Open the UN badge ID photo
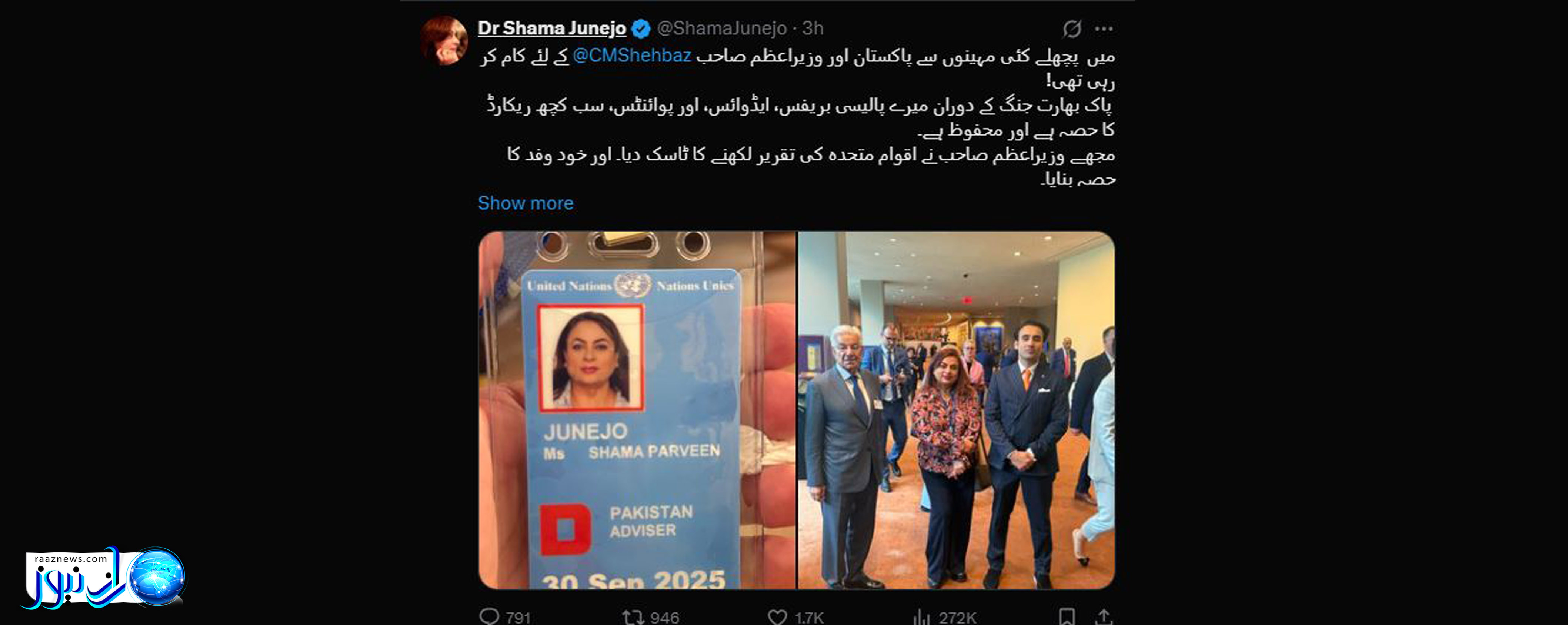Screen dimensions: 1568x625 637,410
